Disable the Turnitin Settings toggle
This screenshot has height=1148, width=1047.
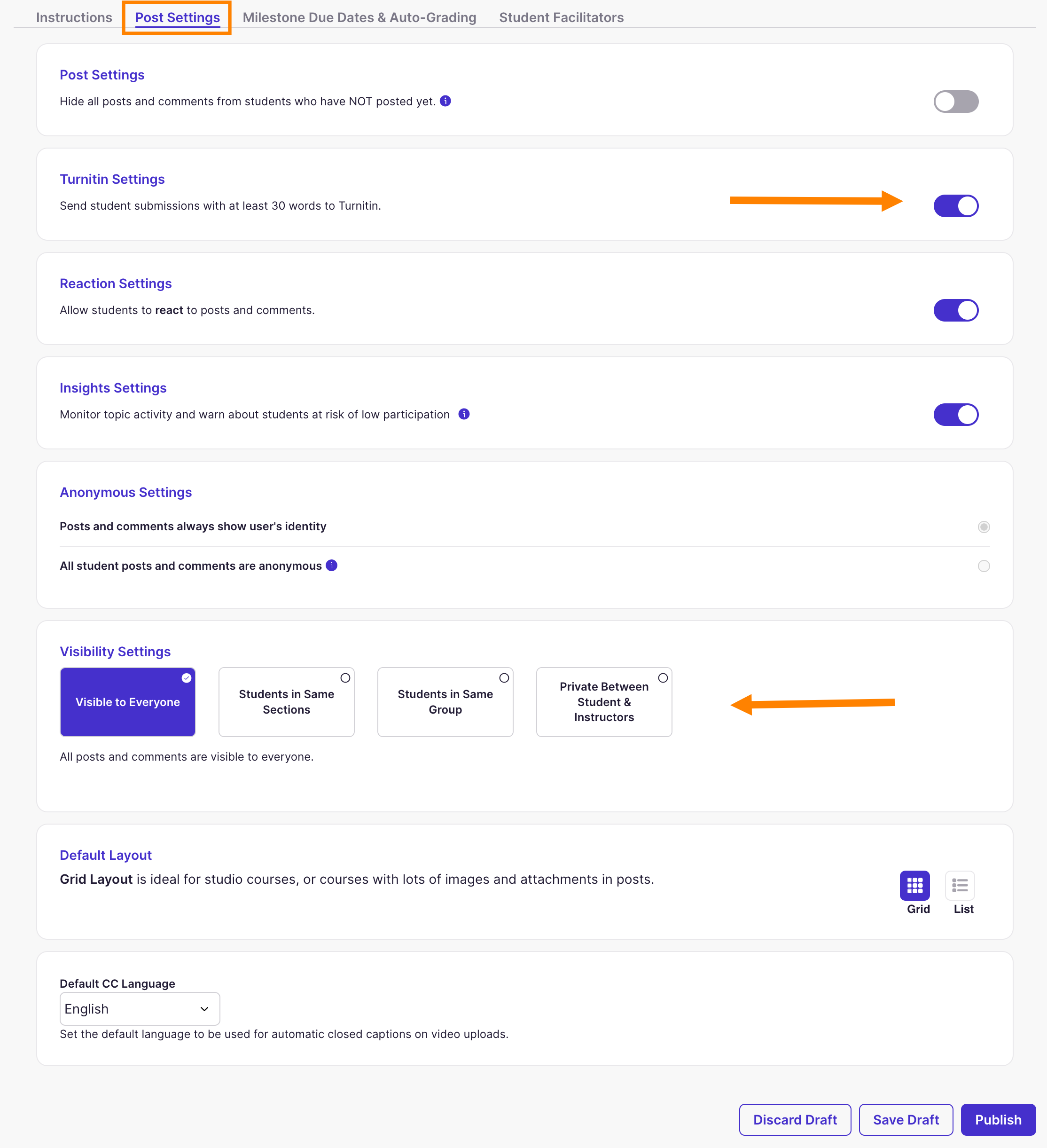pyautogui.click(x=955, y=205)
